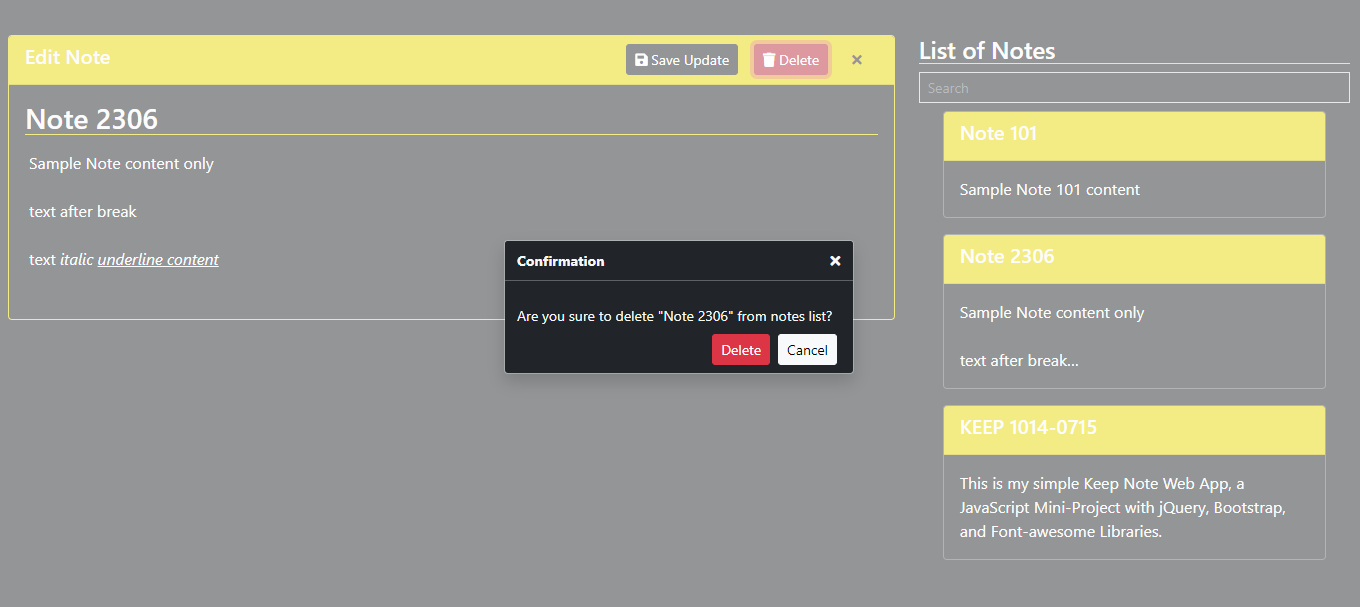Viewport: 1360px width, 607px height.
Task: Close the Confirmation dialog with the X
Action: [x=835, y=261]
